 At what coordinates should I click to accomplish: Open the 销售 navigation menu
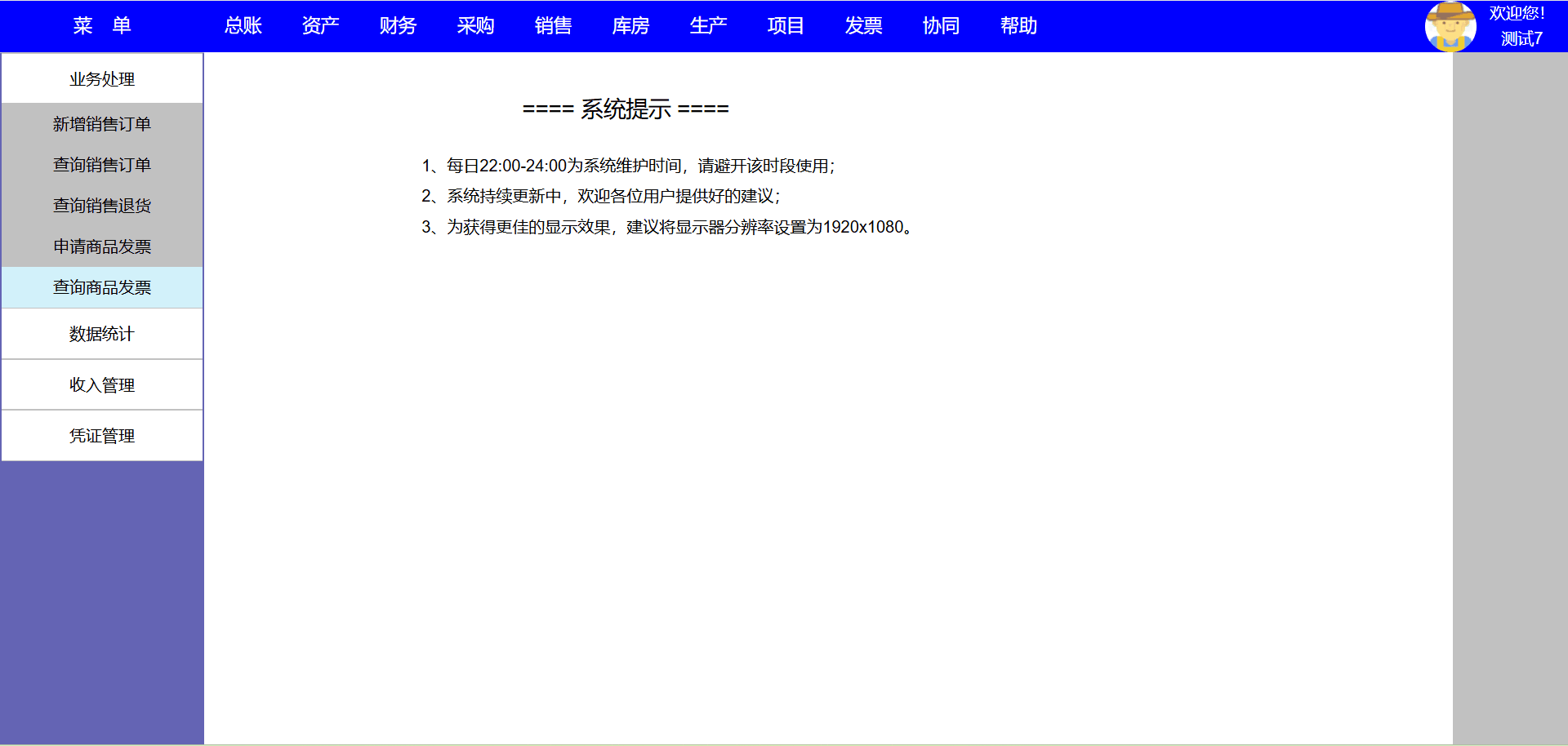(x=553, y=26)
